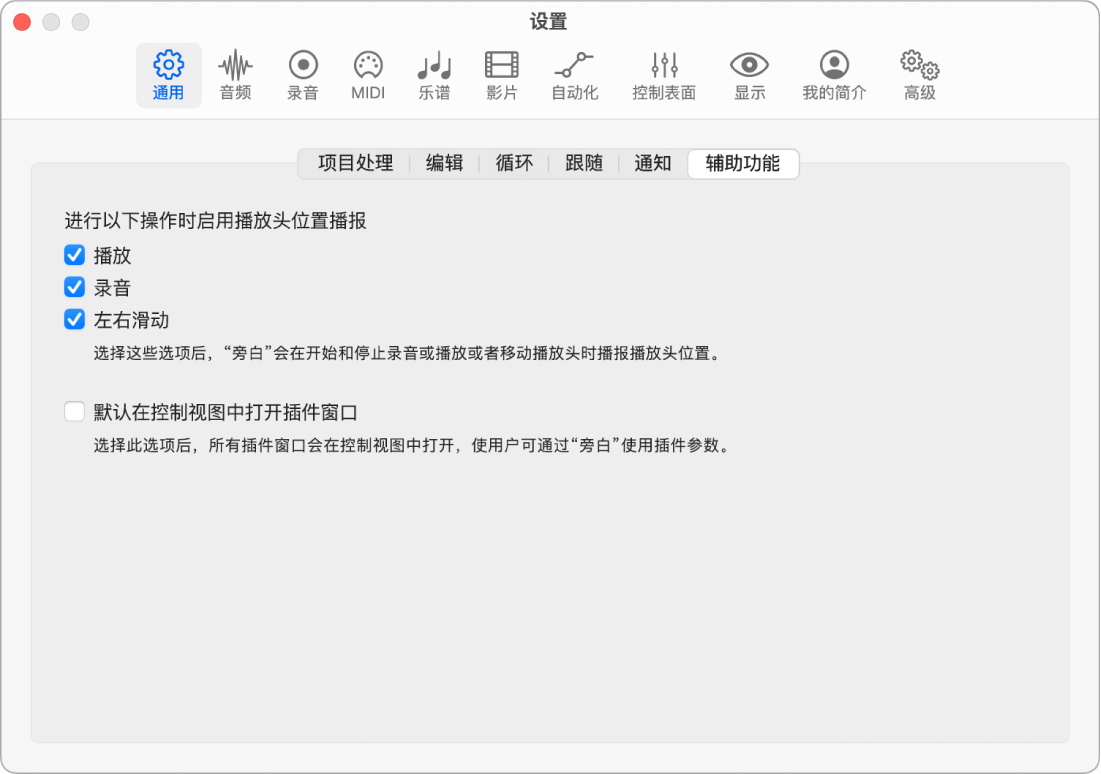Open the 显示 display settings pane
The height and width of the screenshot is (774, 1101).
point(749,75)
